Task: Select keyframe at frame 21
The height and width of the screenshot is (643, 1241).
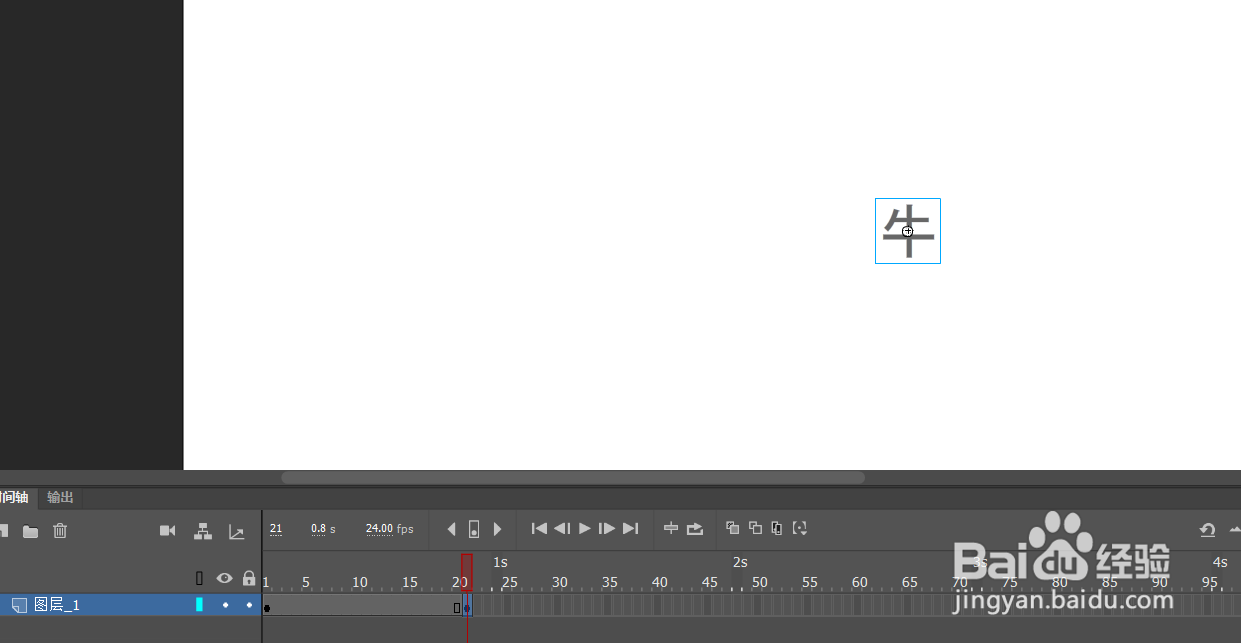Action: [467, 606]
